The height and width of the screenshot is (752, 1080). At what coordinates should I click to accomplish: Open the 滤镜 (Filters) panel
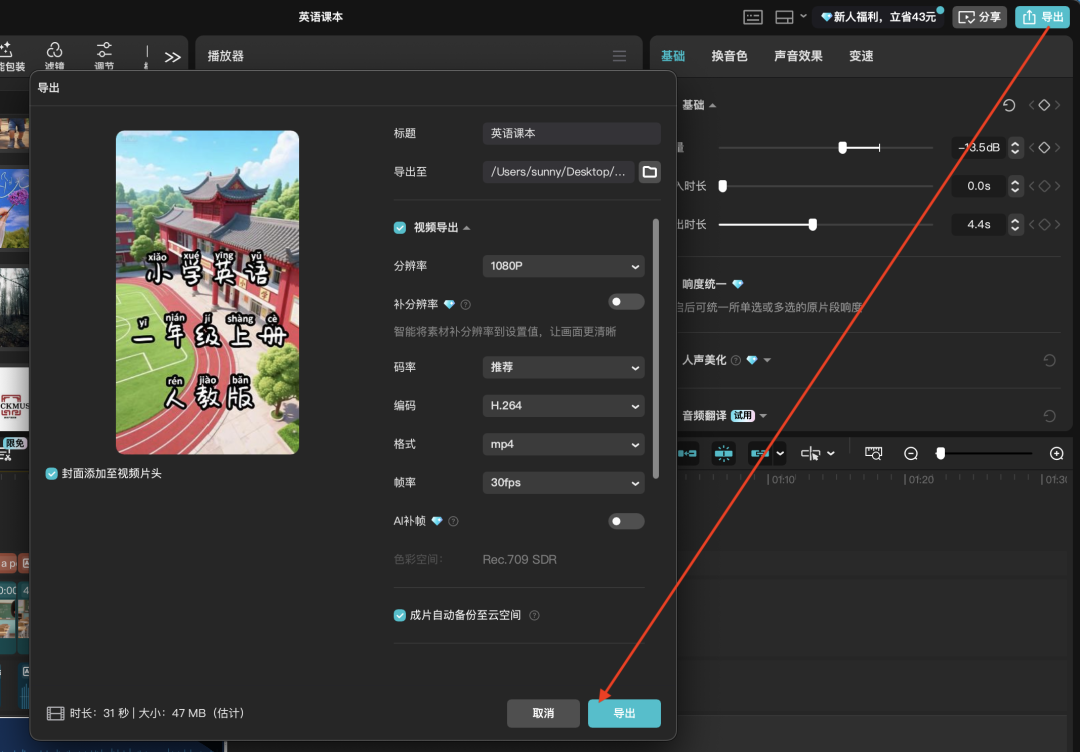pyautogui.click(x=55, y=54)
